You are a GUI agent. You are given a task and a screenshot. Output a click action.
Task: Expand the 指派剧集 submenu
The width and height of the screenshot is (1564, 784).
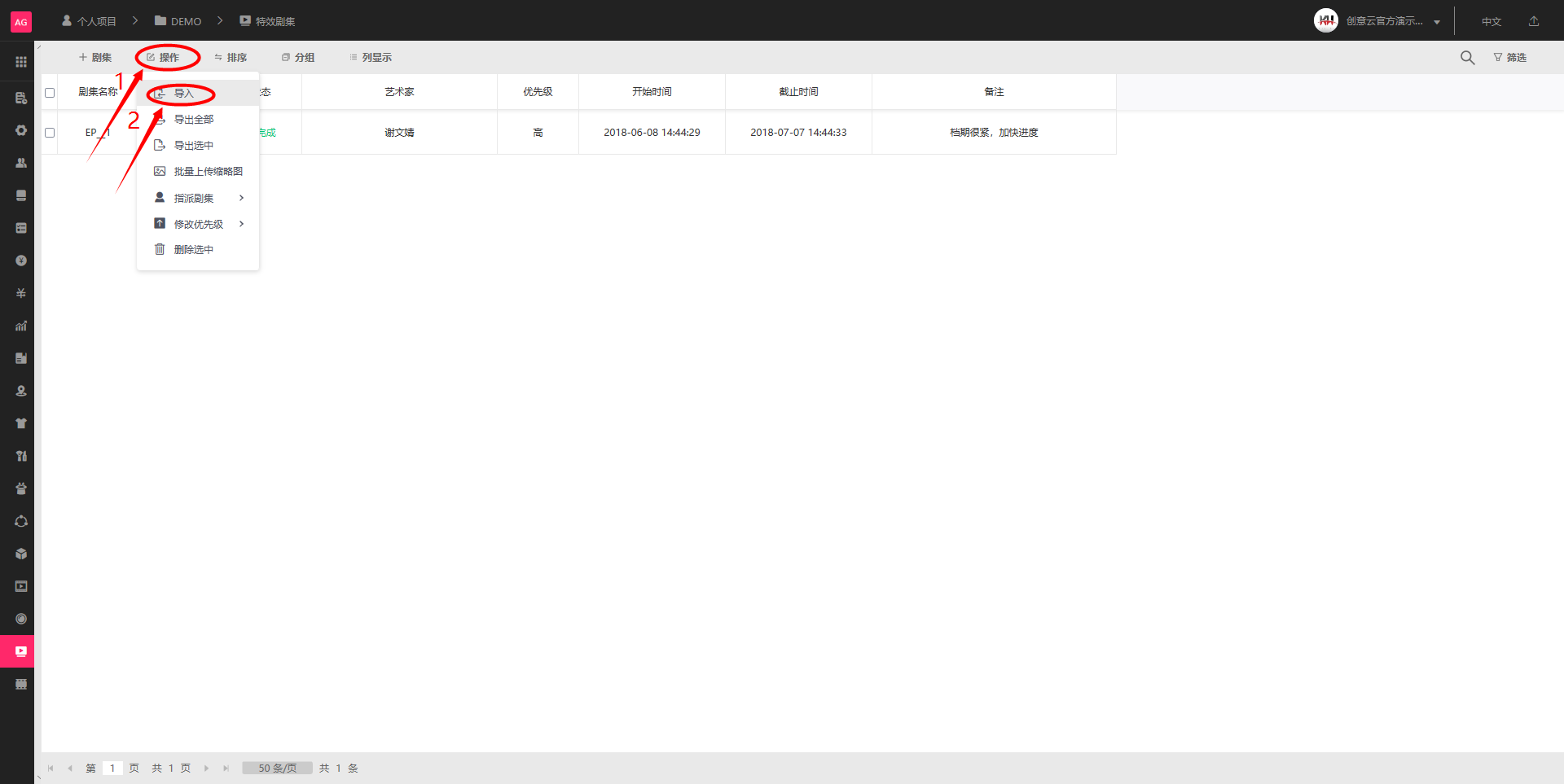tap(198, 198)
